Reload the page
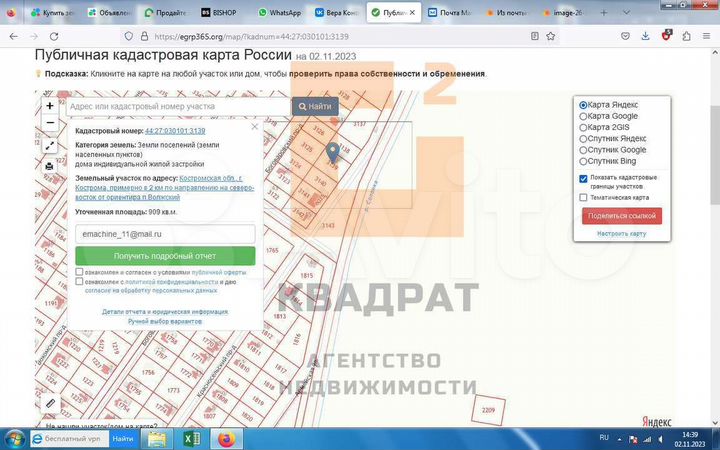720x450 pixels. click(54, 36)
